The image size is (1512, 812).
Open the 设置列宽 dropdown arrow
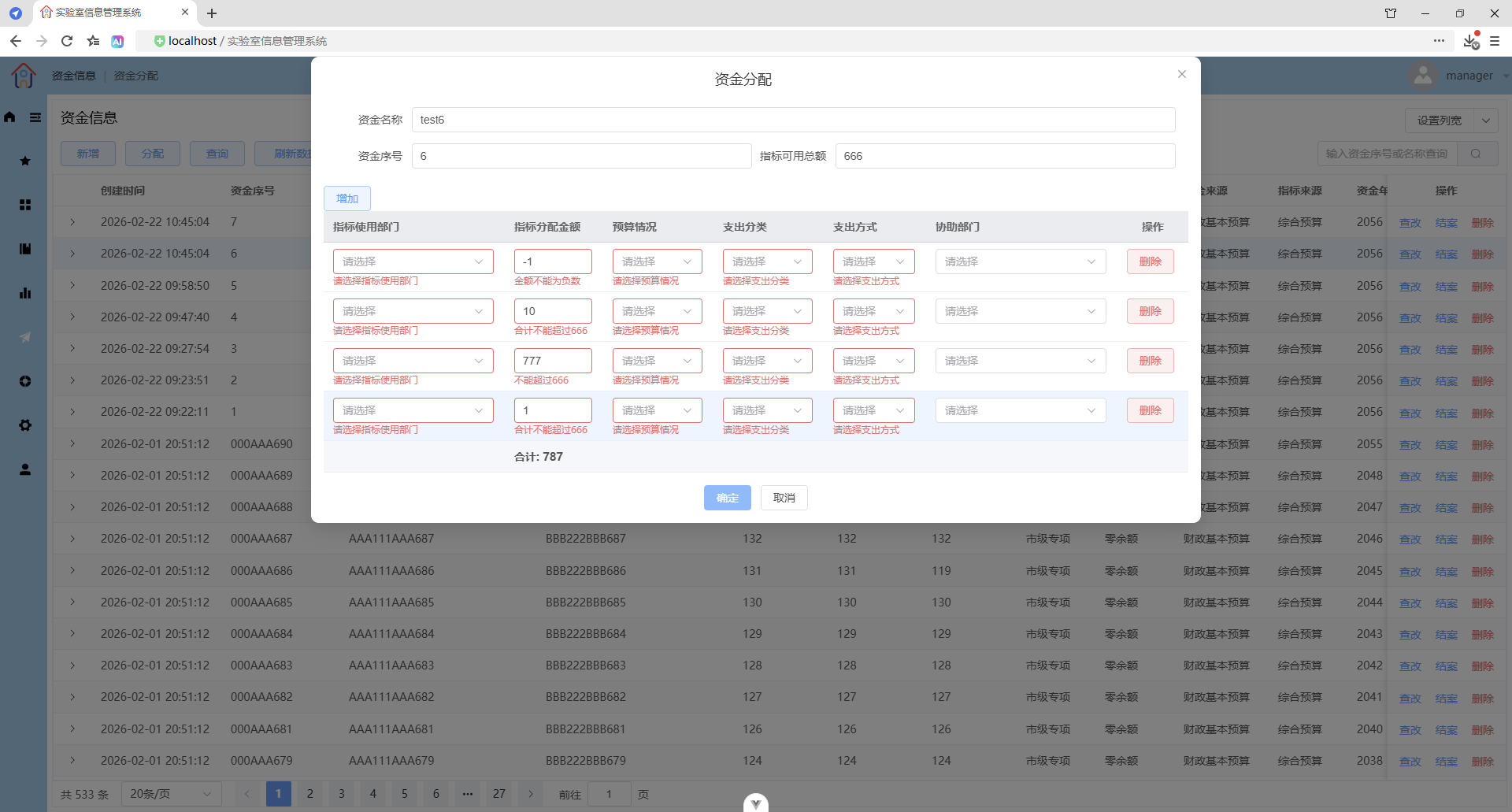pos(1486,121)
